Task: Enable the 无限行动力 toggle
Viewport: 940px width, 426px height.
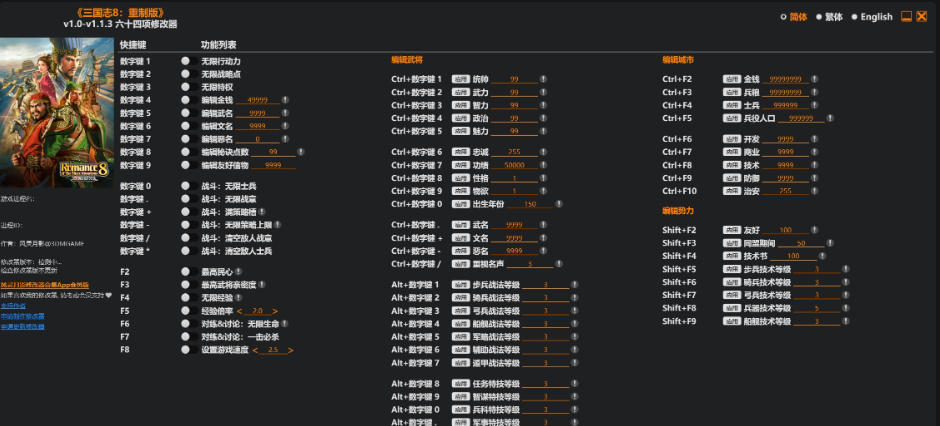Action: point(189,61)
